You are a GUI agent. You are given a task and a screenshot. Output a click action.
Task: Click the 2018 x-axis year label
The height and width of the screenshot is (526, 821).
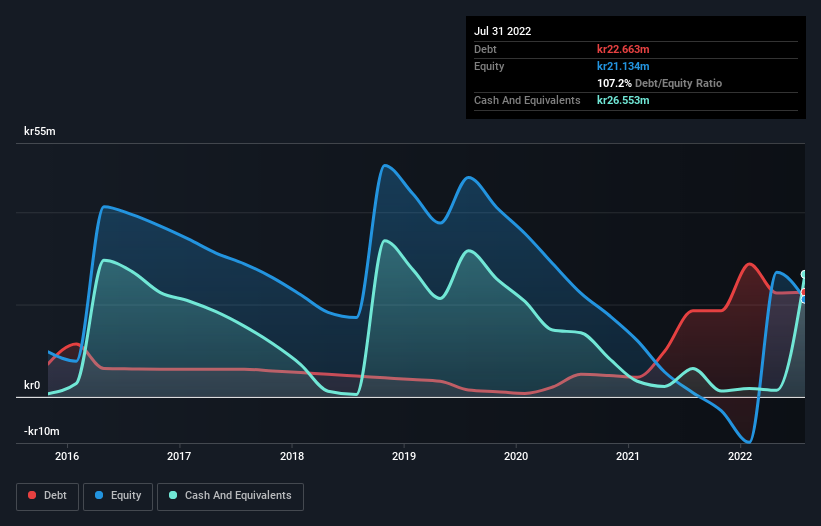[x=291, y=457]
